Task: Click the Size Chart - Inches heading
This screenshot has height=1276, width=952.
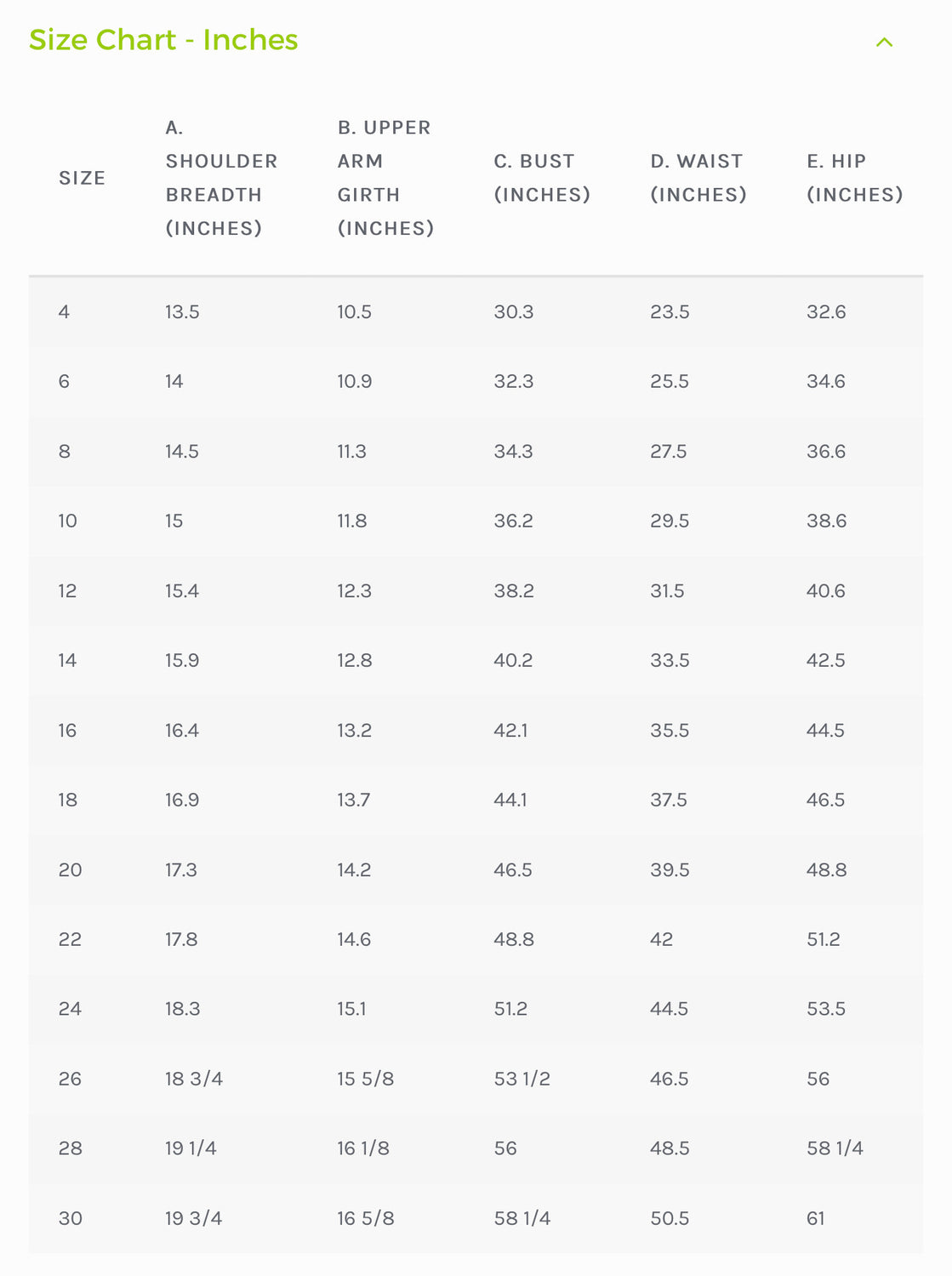Action: 163,39
